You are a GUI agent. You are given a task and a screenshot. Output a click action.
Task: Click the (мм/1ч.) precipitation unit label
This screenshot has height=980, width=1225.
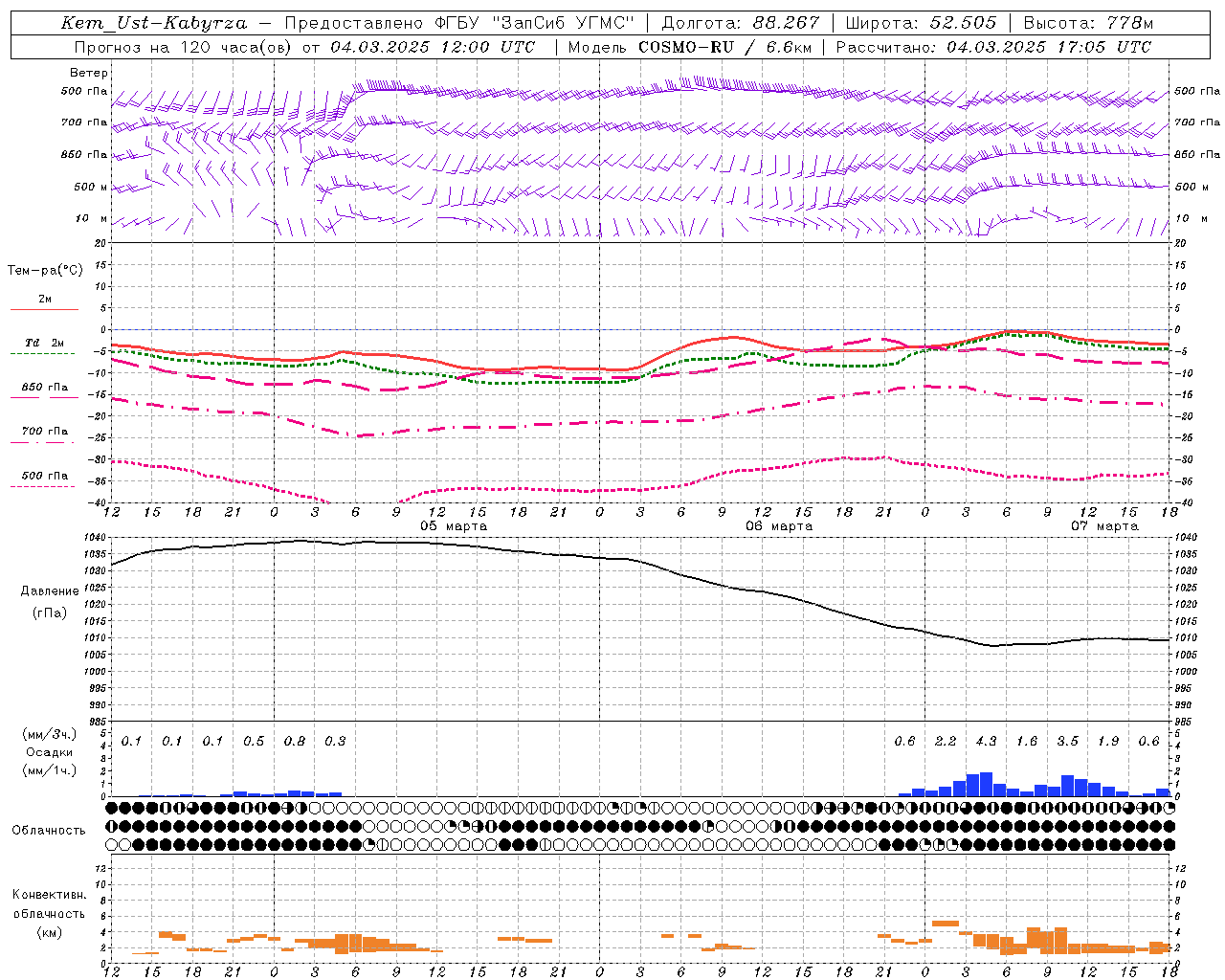50,770
